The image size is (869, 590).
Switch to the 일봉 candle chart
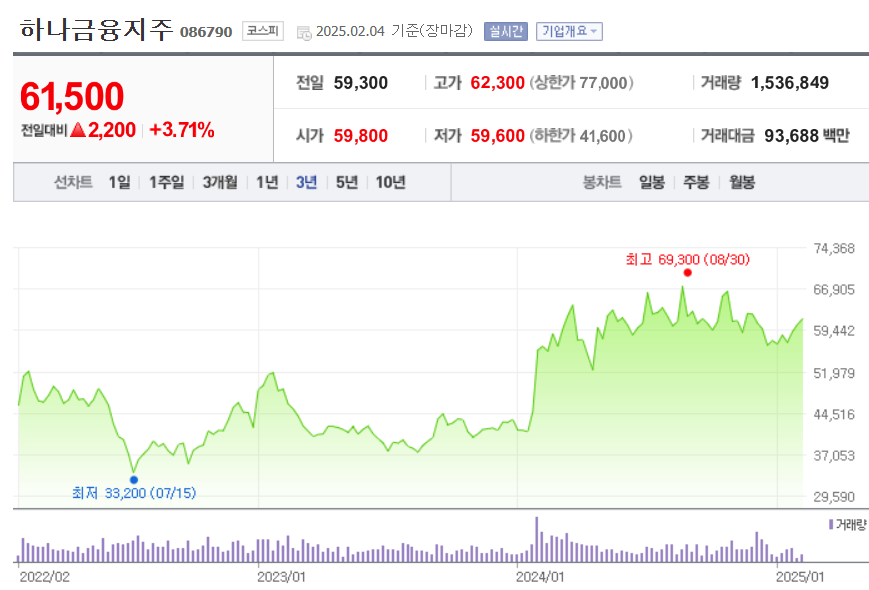(652, 182)
